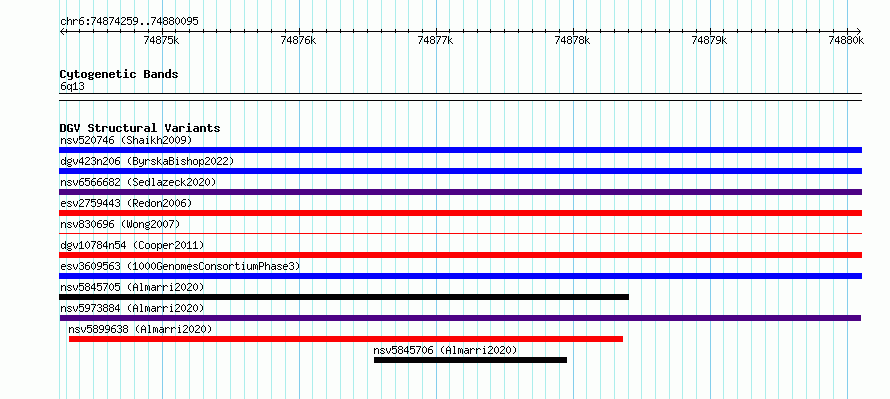Select the purple bar under nsv5973884

point(460,318)
